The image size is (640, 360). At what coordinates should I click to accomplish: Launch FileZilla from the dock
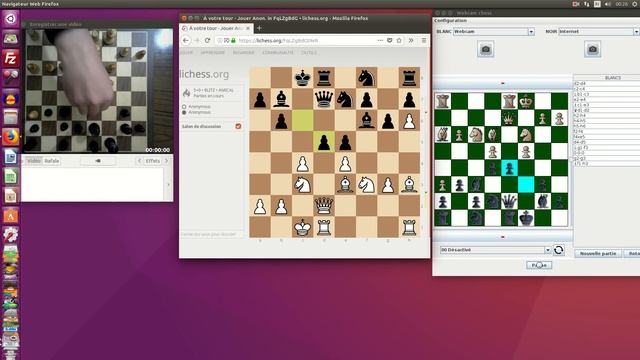point(10,58)
